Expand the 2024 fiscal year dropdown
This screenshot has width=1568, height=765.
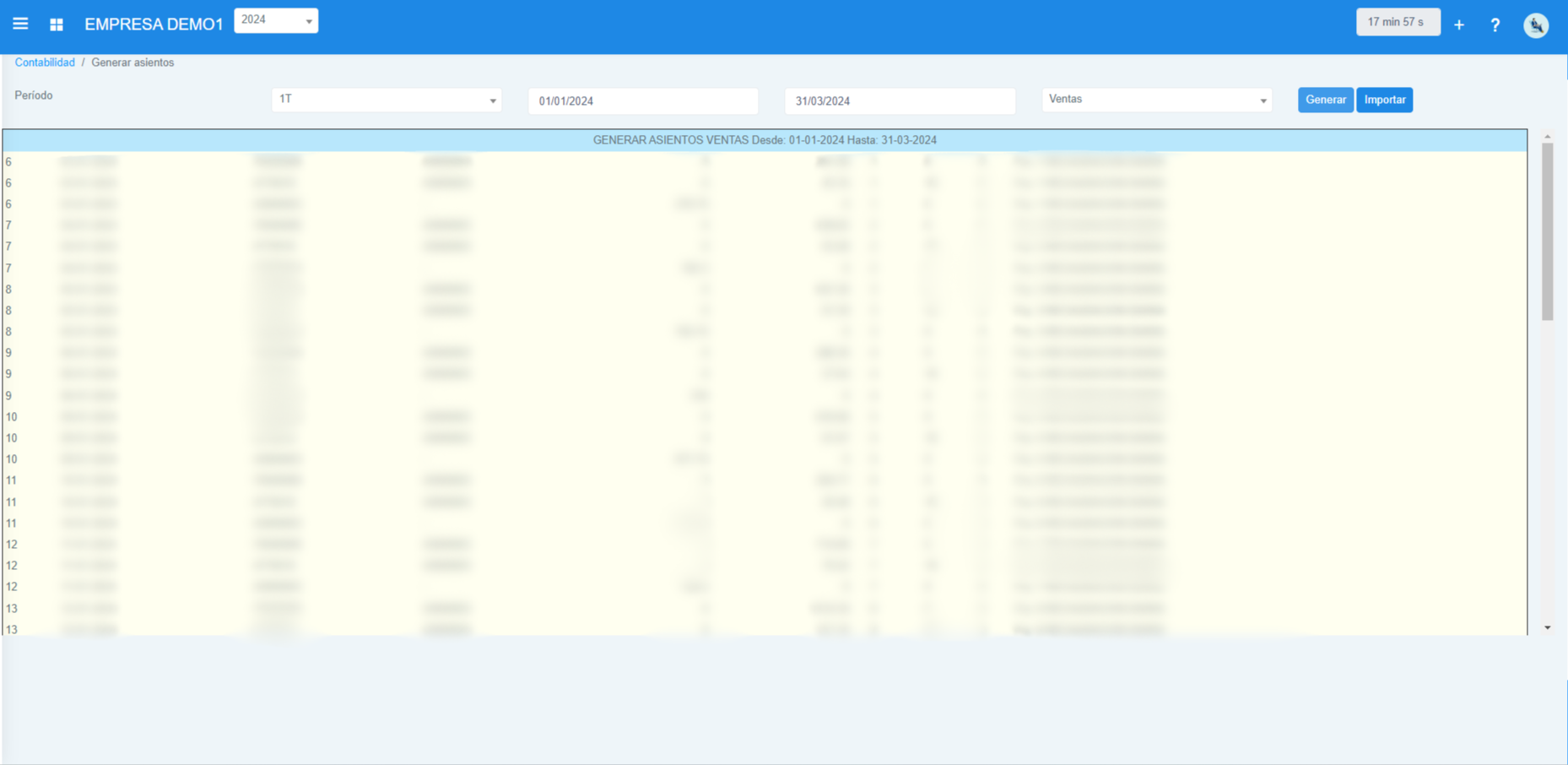[x=276, y=20]
